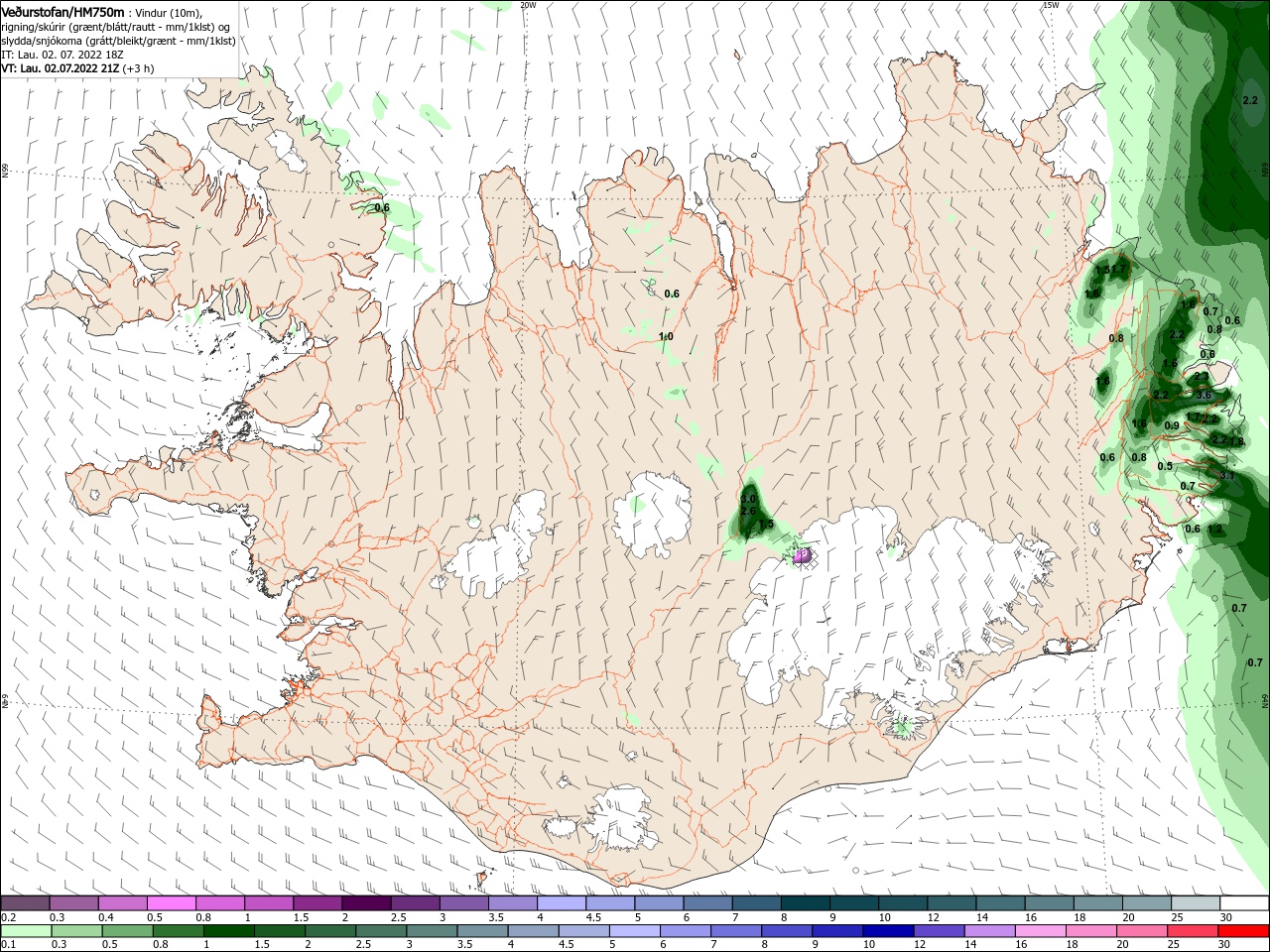Viewport: 1270px width, 952px height.
Task: Pick the pale green 0.1 rain legend swatch
Action: tap(27, 931)
